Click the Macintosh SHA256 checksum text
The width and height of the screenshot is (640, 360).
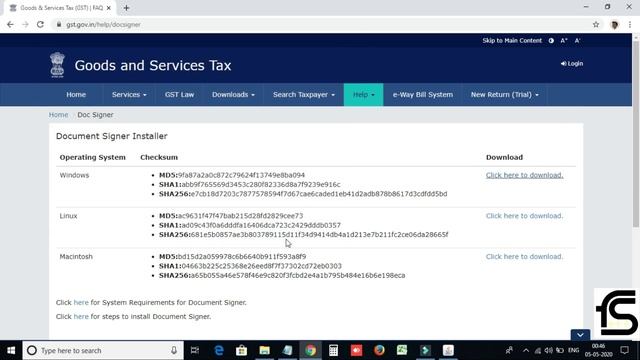282,276
